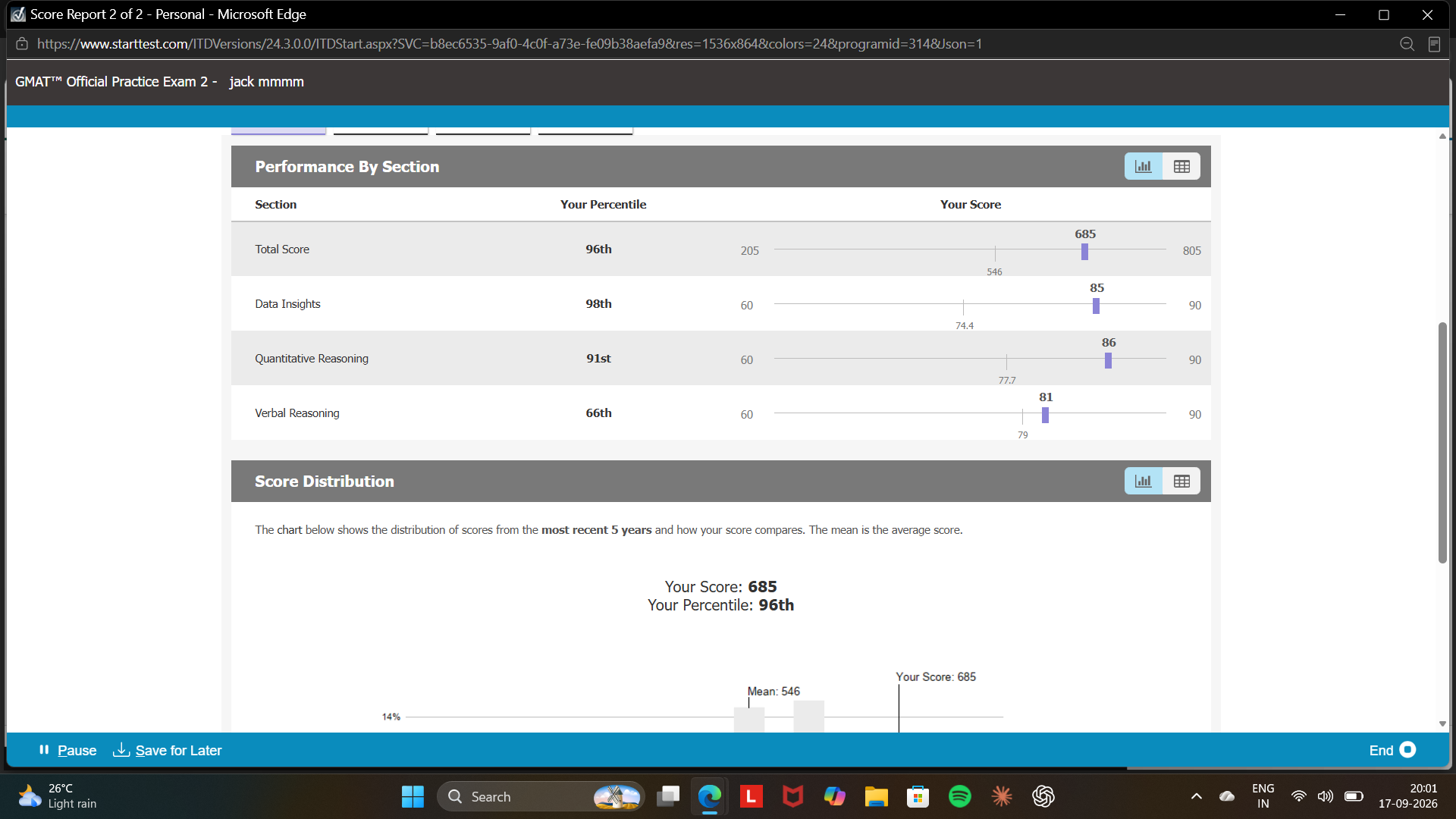Open the Claude app from the taskbar
This screenshot has height=819, width=1456.
(x=1002, y=796)
